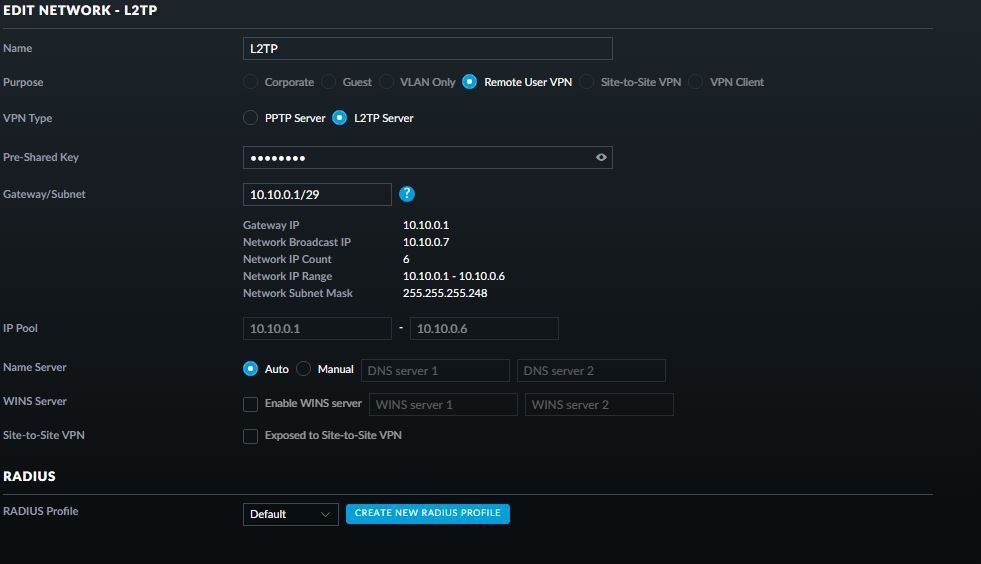
Task: Click the DNS server 1 field
Action: 435,370
